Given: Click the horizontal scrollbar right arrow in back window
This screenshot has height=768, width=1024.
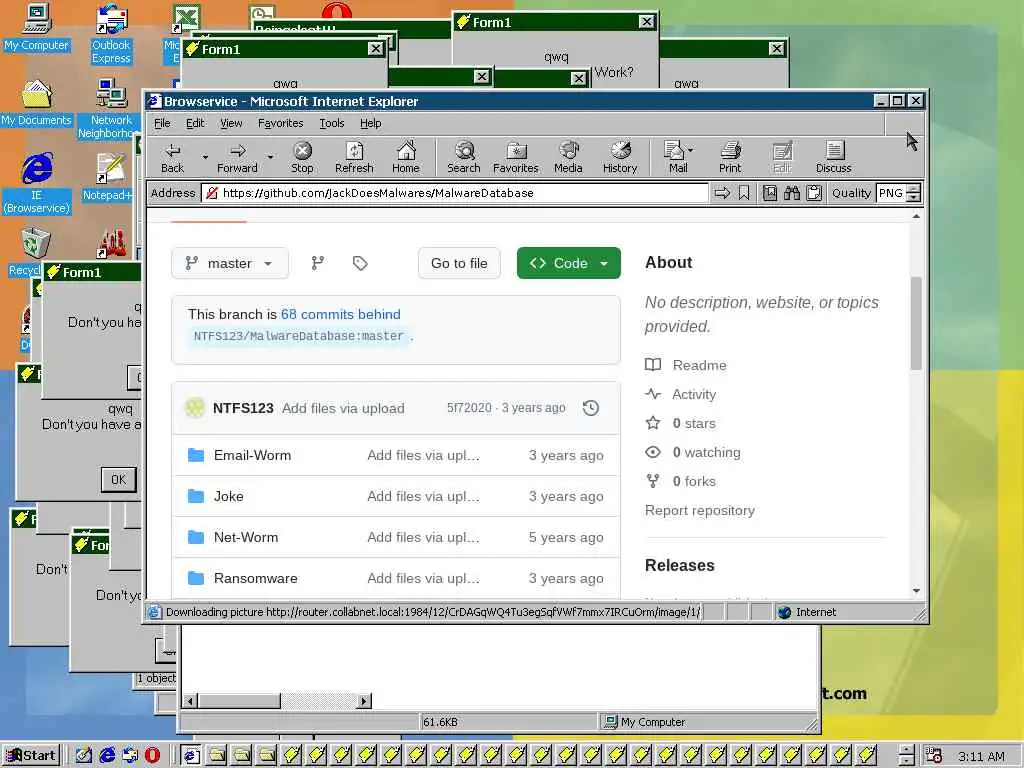Looking at the screenshot, I should pyautogui.click(x=364, y=701).
